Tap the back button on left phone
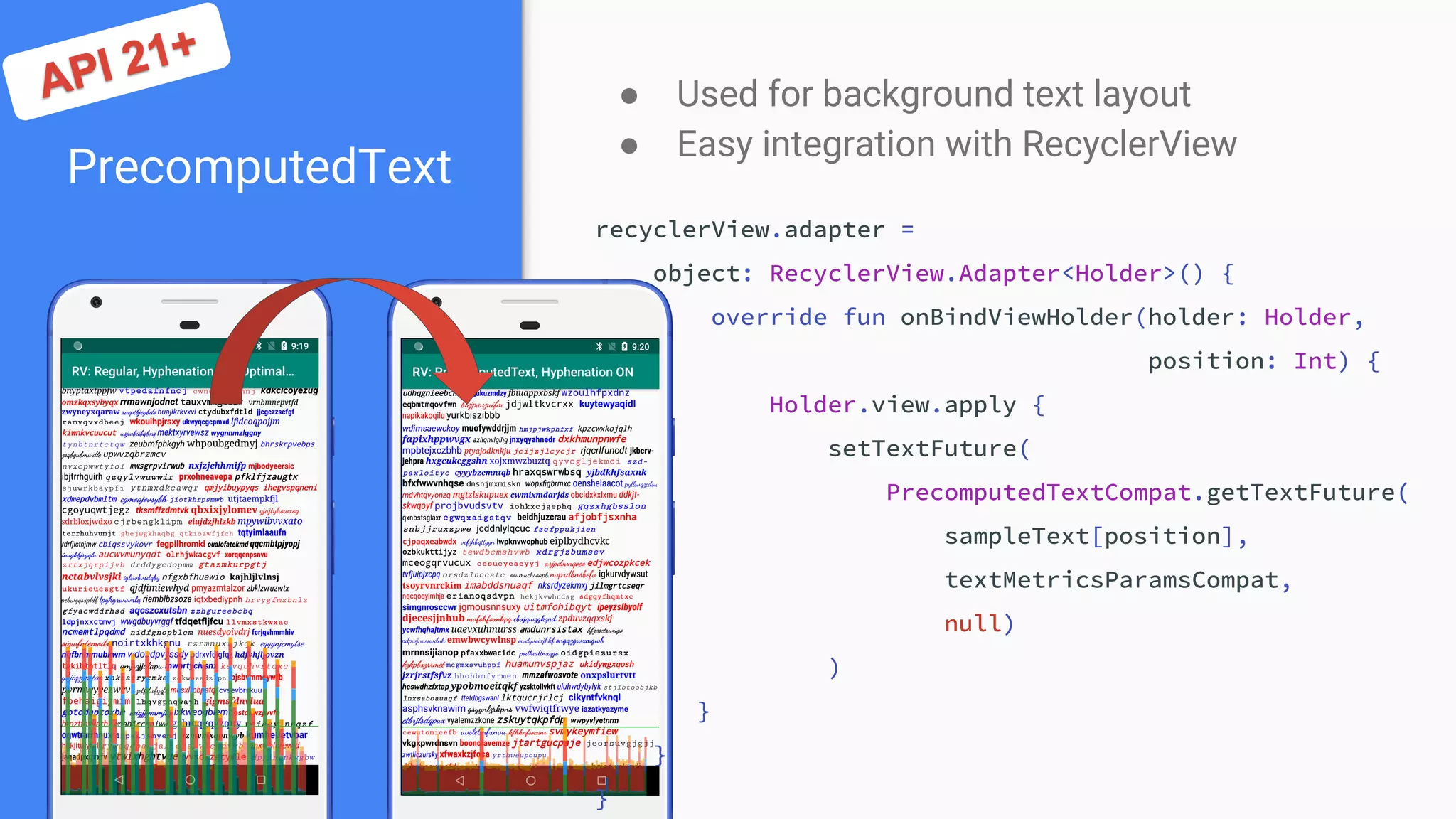Viewport: 1456px width, 819px height. 119,780
